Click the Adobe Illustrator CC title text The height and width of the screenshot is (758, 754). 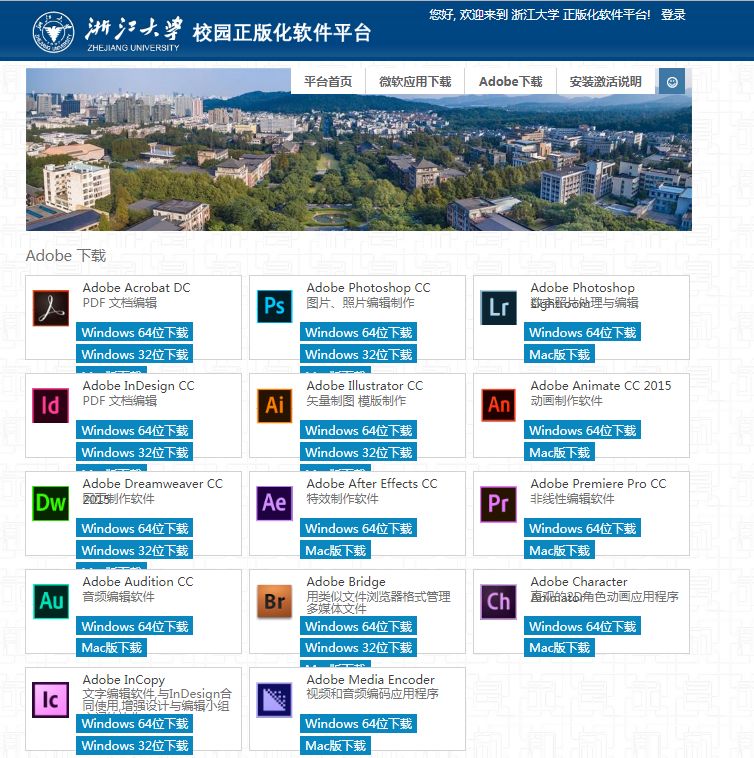click(365, 386)
